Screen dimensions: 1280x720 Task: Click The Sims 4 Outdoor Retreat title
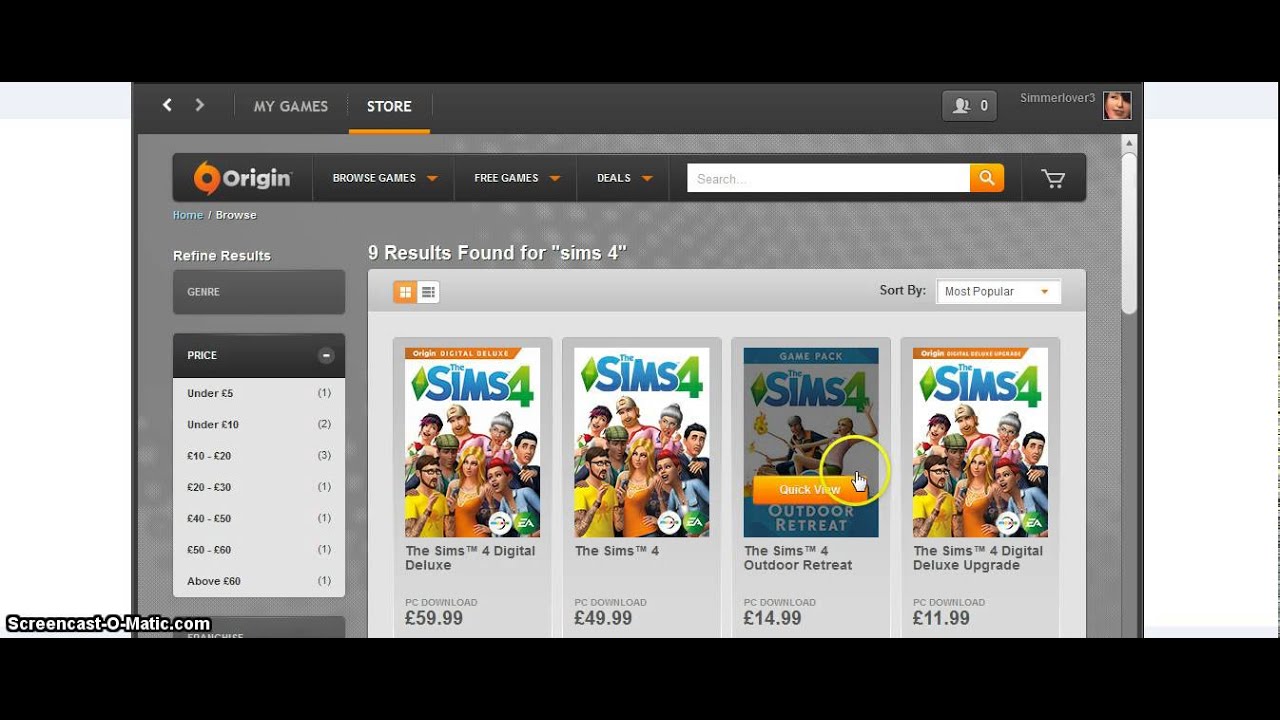coord(798,558)
